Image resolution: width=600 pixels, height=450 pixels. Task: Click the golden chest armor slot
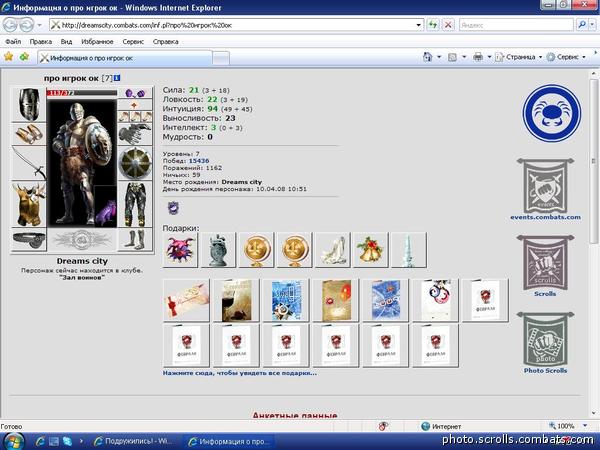point(29,204)
